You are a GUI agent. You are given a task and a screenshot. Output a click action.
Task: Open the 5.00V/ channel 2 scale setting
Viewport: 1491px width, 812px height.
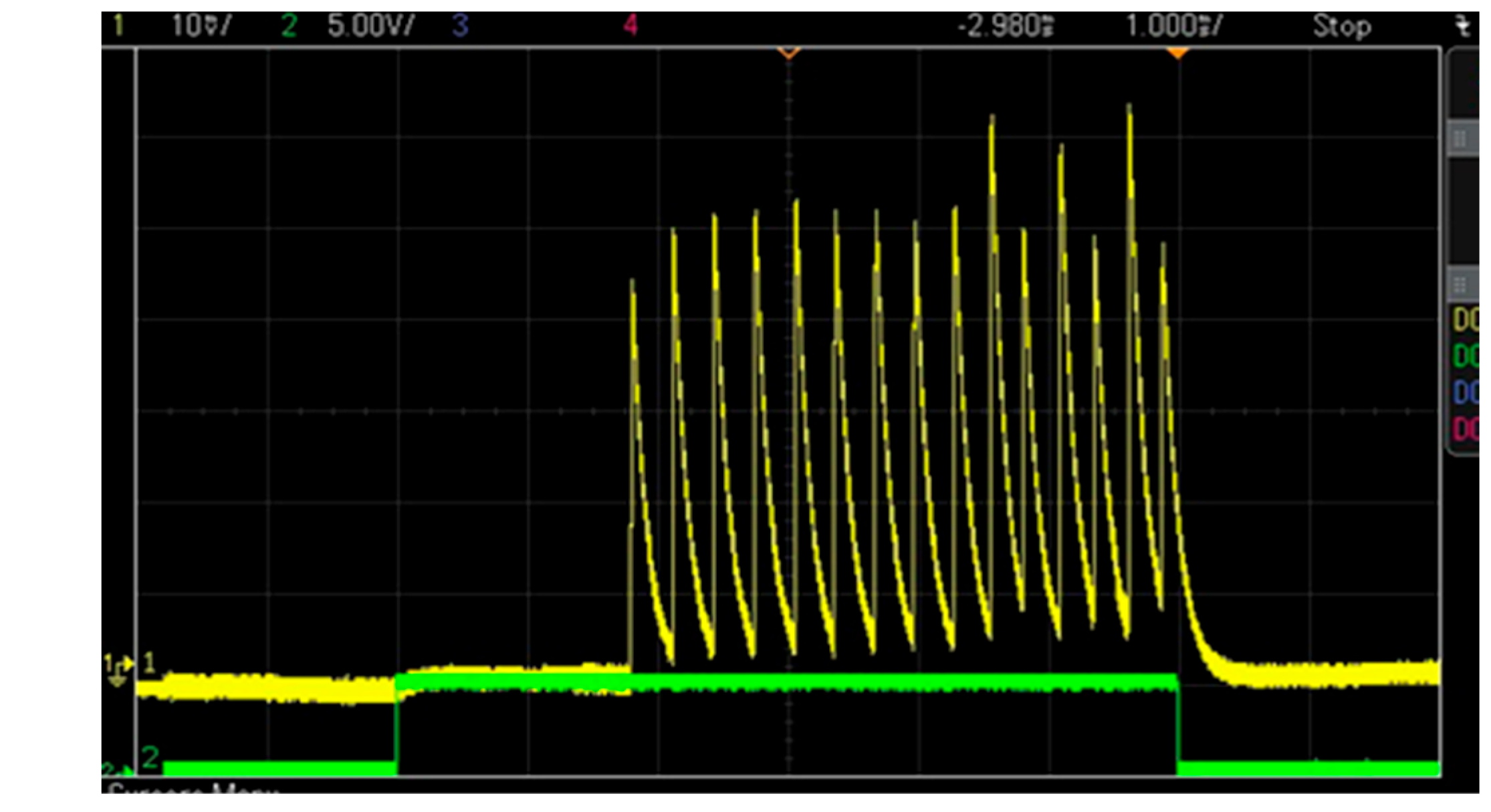(x=371, y=26)
